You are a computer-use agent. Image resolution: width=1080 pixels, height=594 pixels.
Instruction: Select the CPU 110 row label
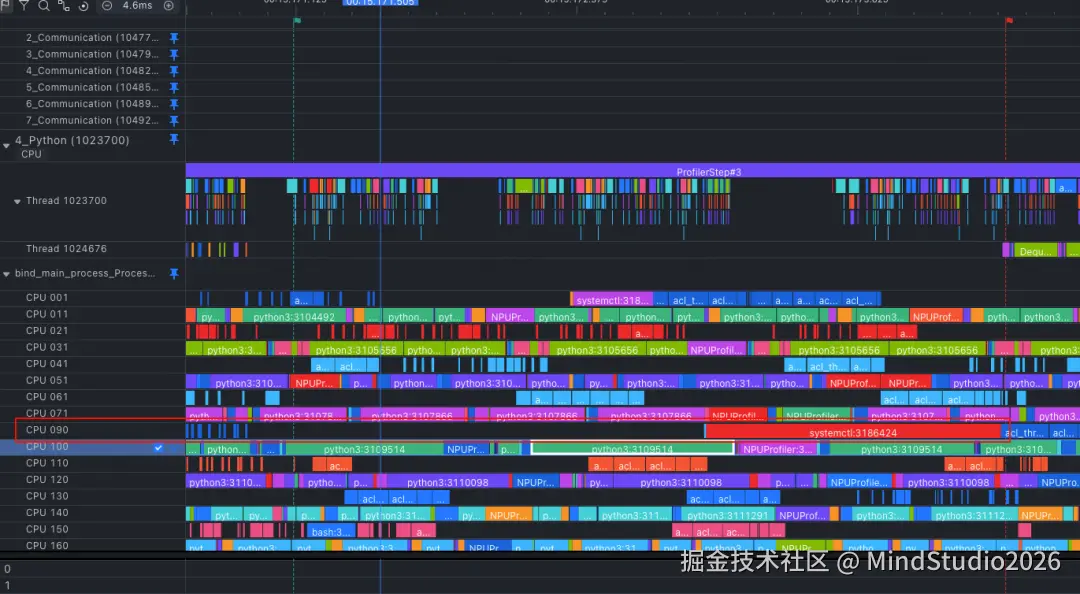coord(47,463)
